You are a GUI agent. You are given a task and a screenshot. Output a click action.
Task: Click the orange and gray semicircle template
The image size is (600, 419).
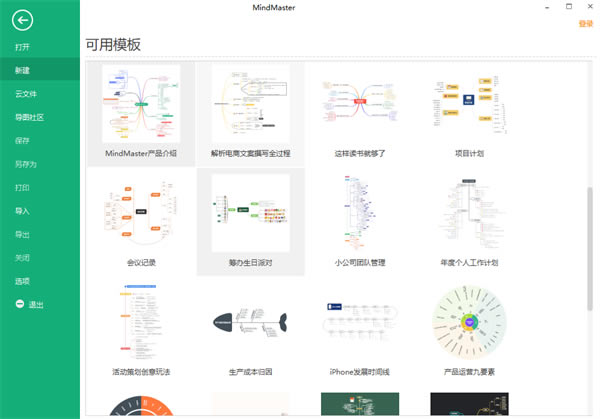click(x=141, y=404)
